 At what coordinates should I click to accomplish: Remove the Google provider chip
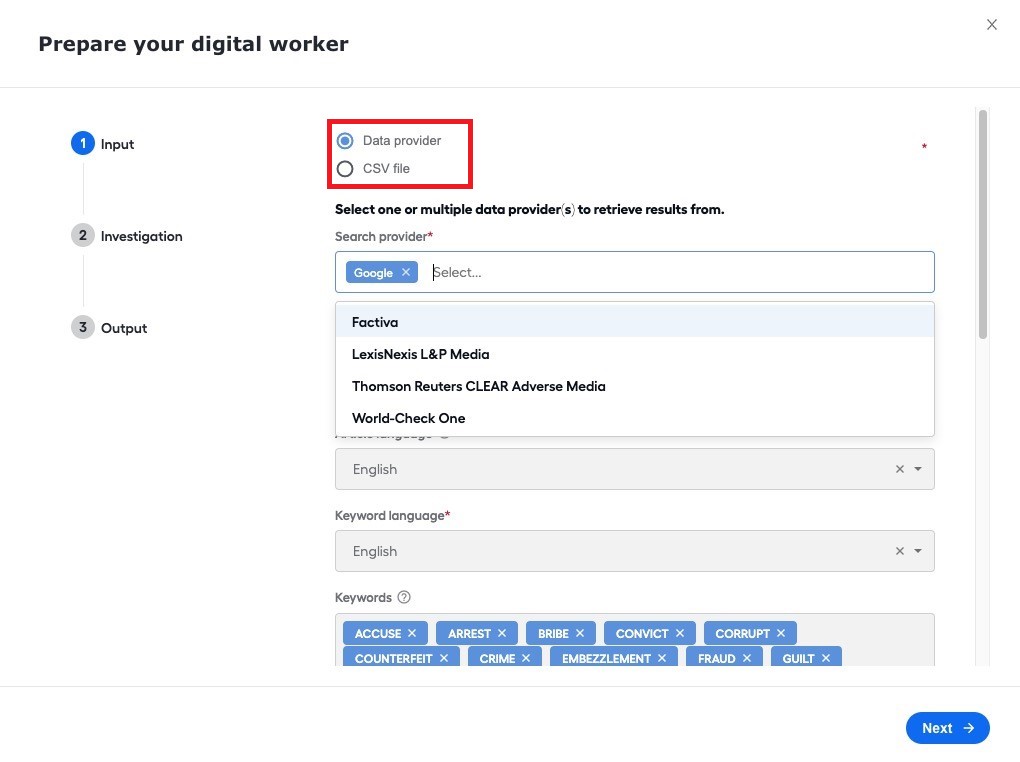406,272
